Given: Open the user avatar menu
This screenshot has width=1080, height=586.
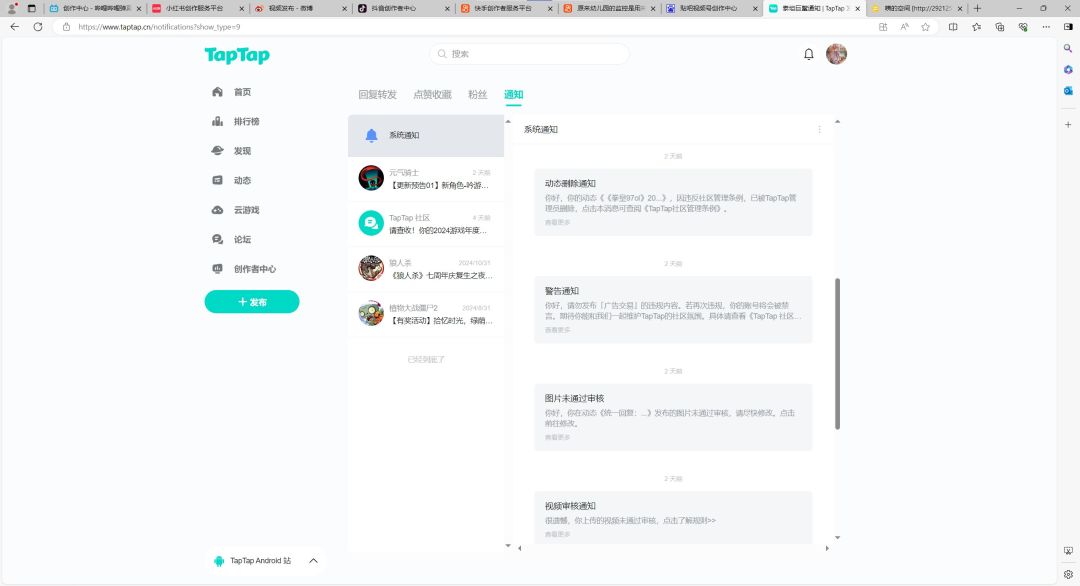Looking at the screenshot, I should pyautogui.click(x=836, y=54).
